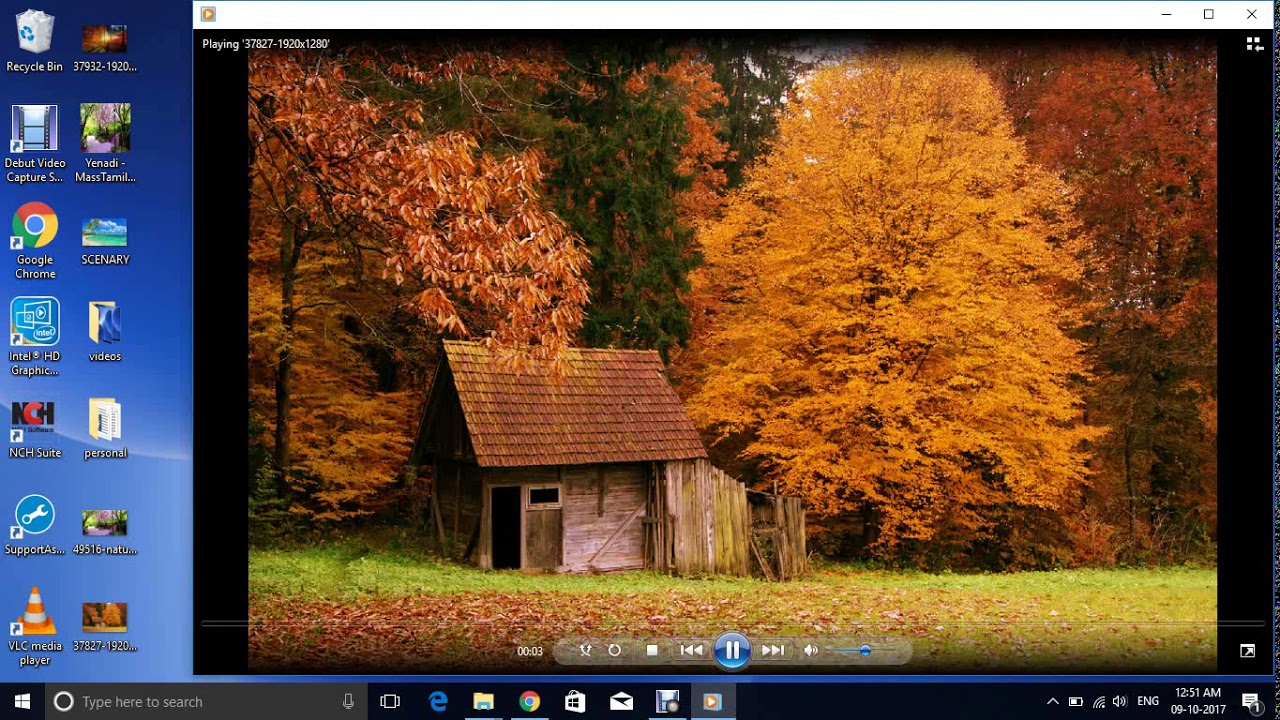1280x720 pixels.
Task: Adjust the player volume slider
Action: click(x=864, y=650)
